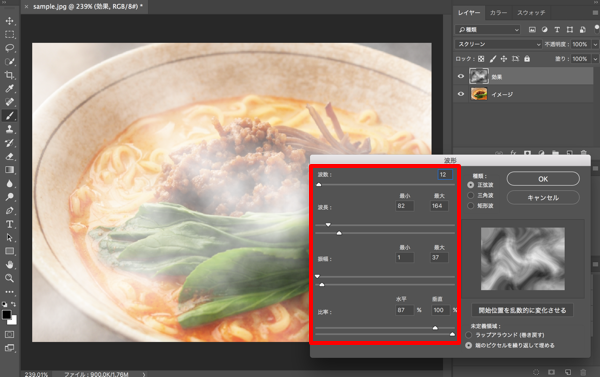
Task: Choose repeat edge pixels option
Action: (468, 345)
